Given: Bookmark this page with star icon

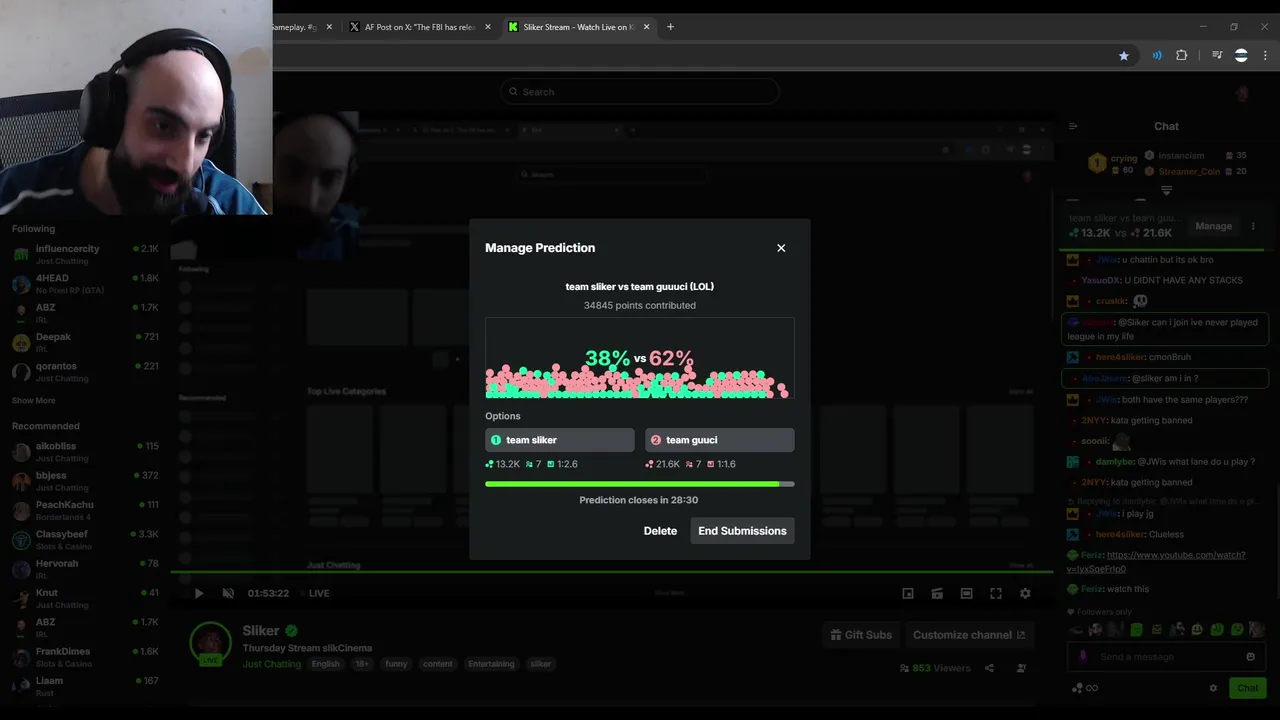Looking at the screenshot, I should 1124,56.
